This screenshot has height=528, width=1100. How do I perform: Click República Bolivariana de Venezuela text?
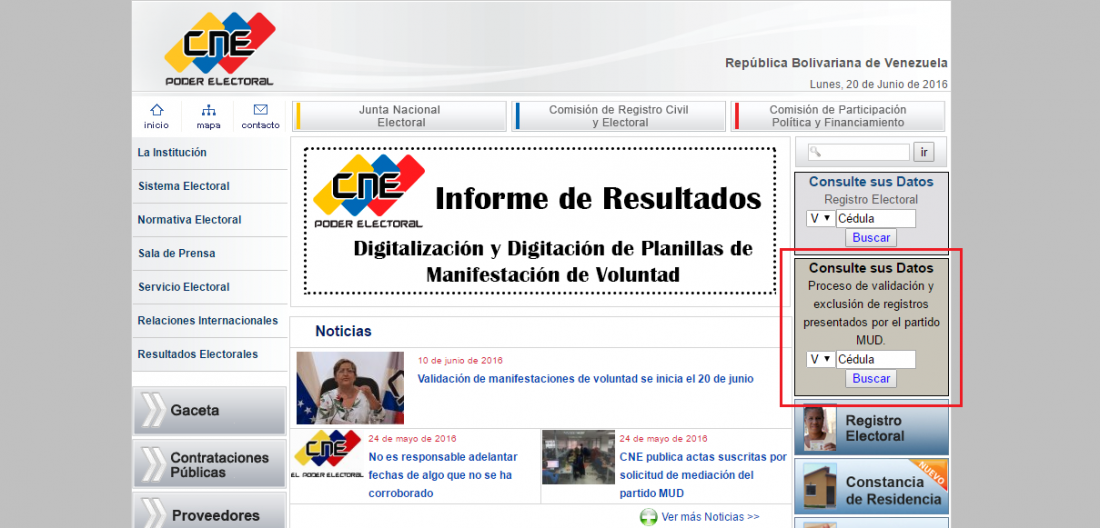tap(836, 63)
